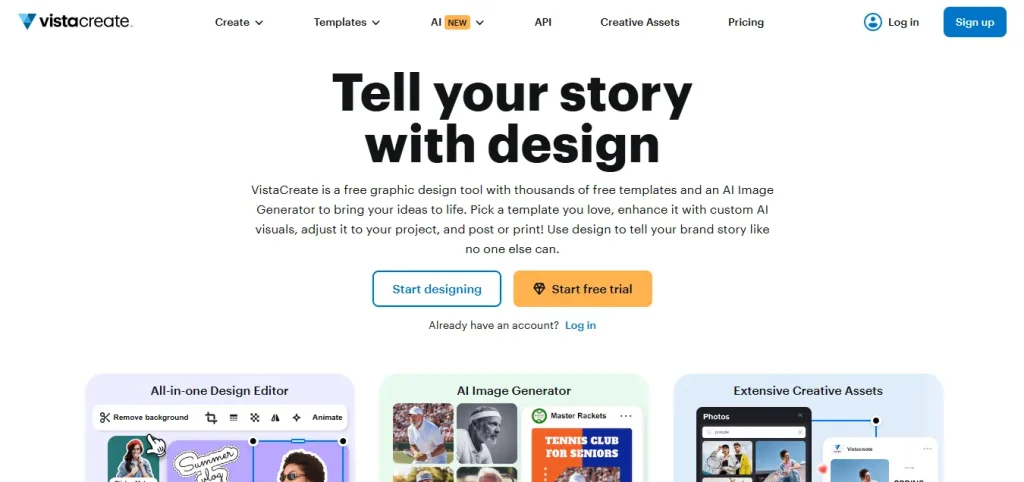The image size is (1024, 482).
Task: Click the Log in link below buttons
Action: 580,325
